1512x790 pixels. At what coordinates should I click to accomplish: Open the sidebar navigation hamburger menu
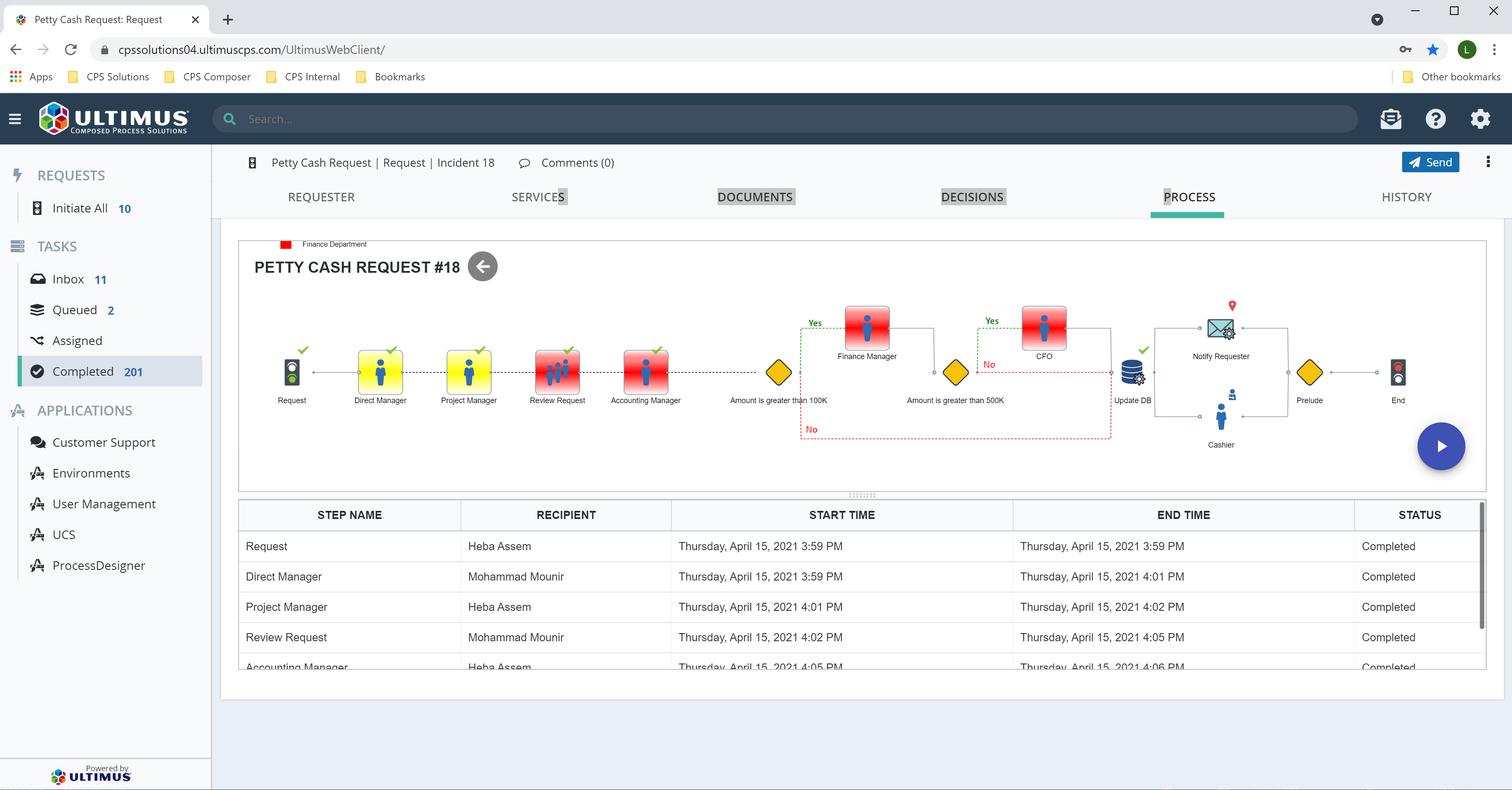15,118
